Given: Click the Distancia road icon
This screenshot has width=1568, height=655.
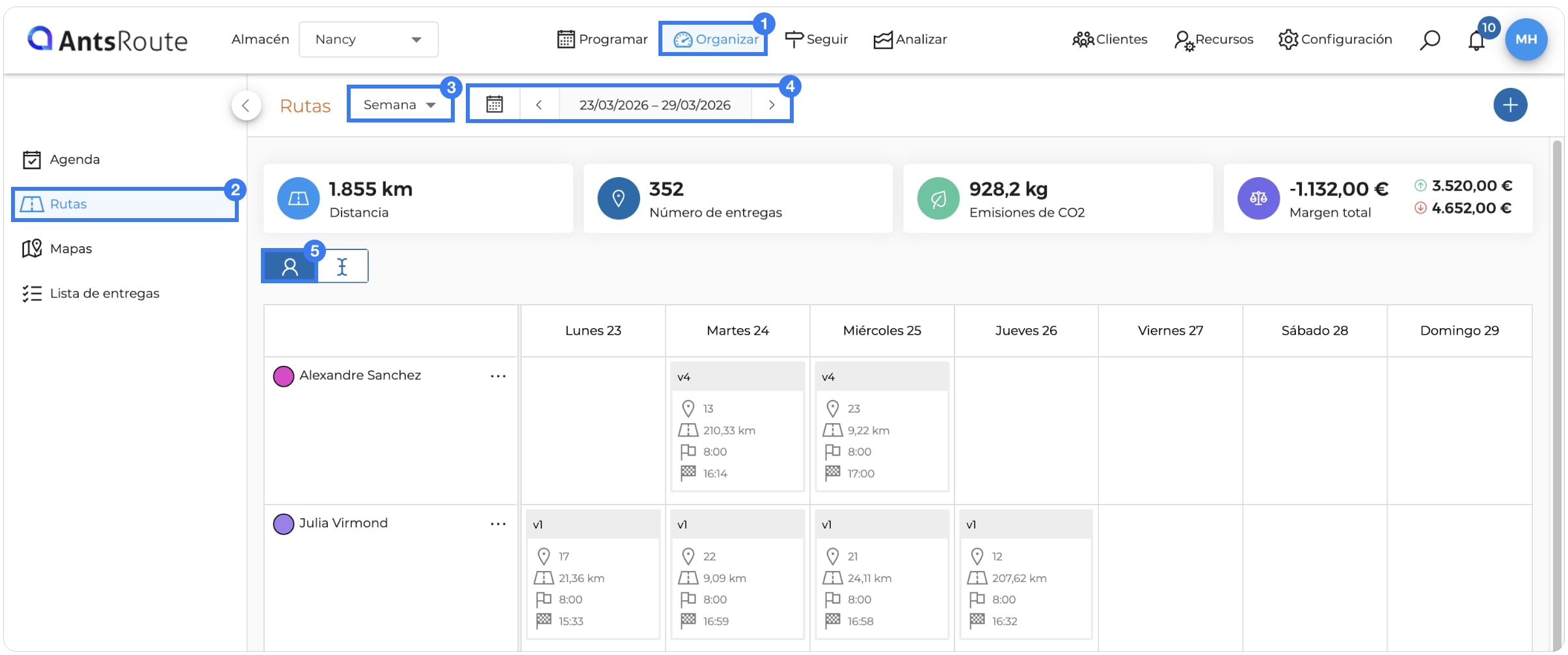Looking at the screenshot, I should point(298,199).
